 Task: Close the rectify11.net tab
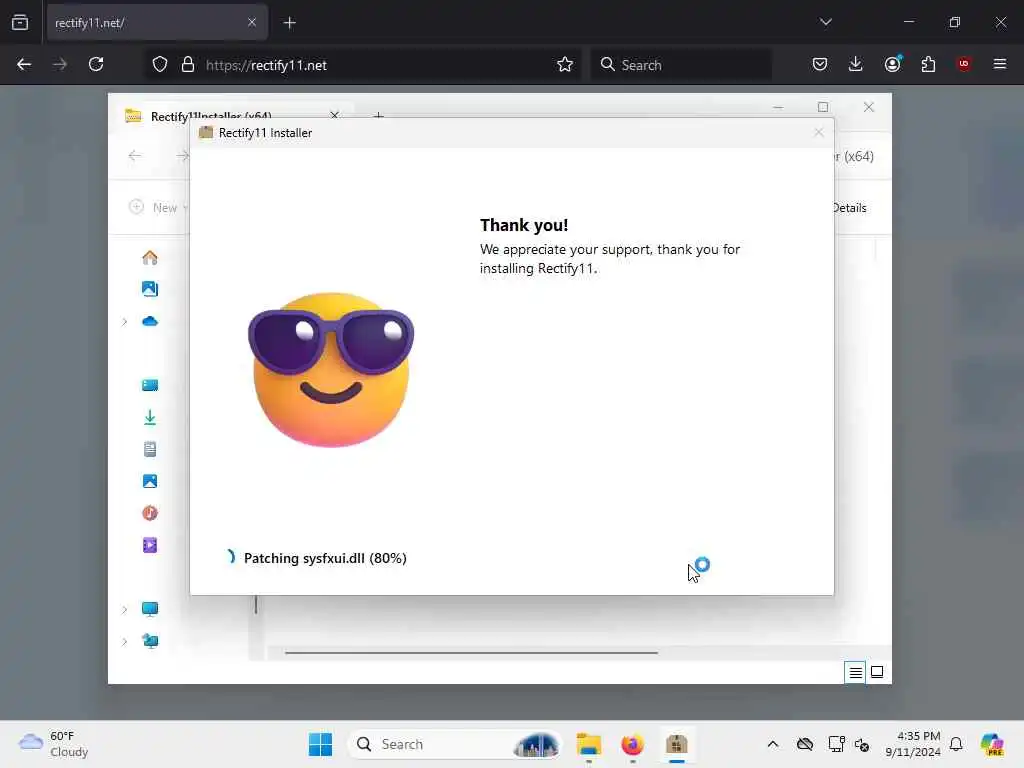point(251,22)
